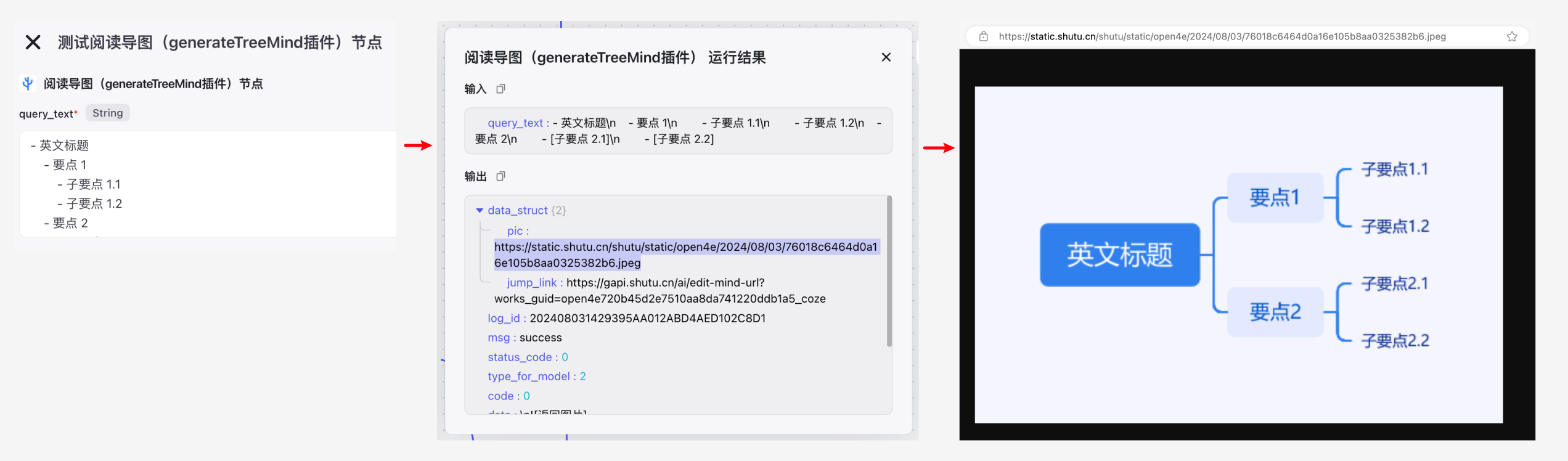Click the query_text input text area
This screenshot has height=461, width=1568.
click(208, 184)
